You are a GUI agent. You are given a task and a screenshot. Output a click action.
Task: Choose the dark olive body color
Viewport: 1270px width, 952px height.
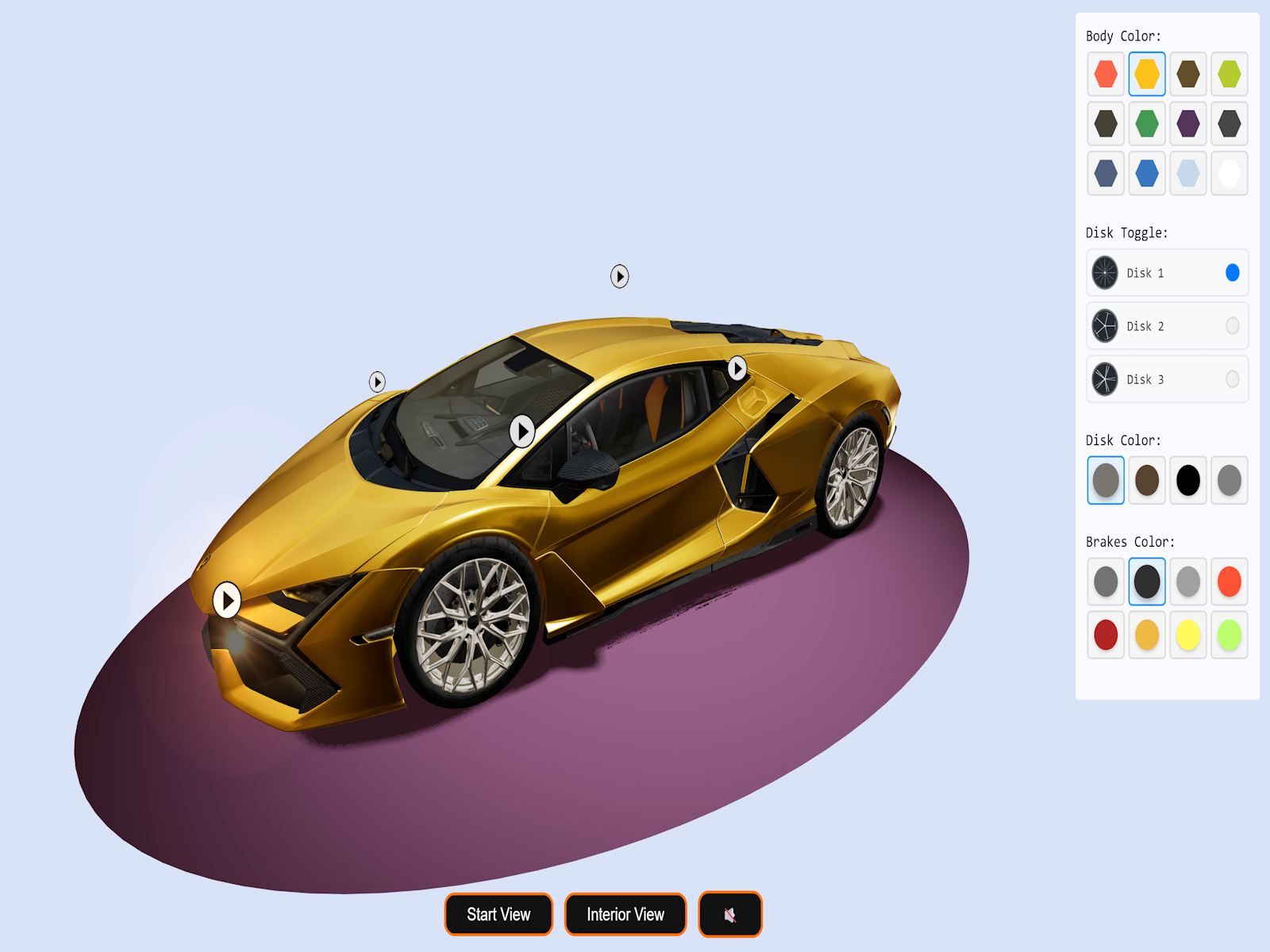[x=1106, y=124]
